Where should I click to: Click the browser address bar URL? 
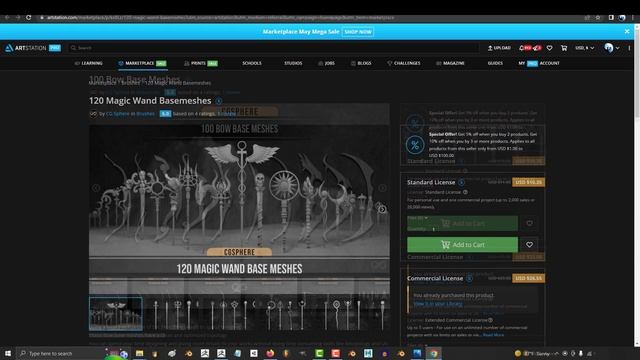click(x=220, y=18)
